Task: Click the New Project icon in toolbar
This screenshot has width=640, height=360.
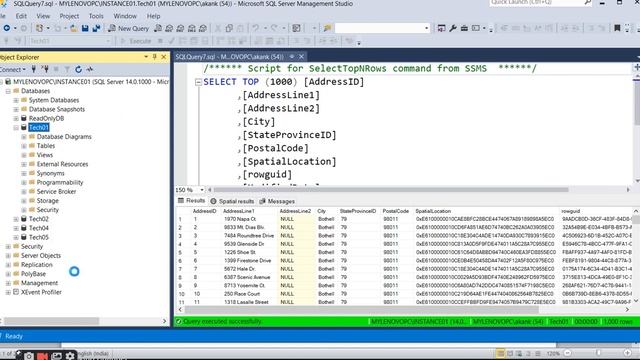Action: (39, 28)
